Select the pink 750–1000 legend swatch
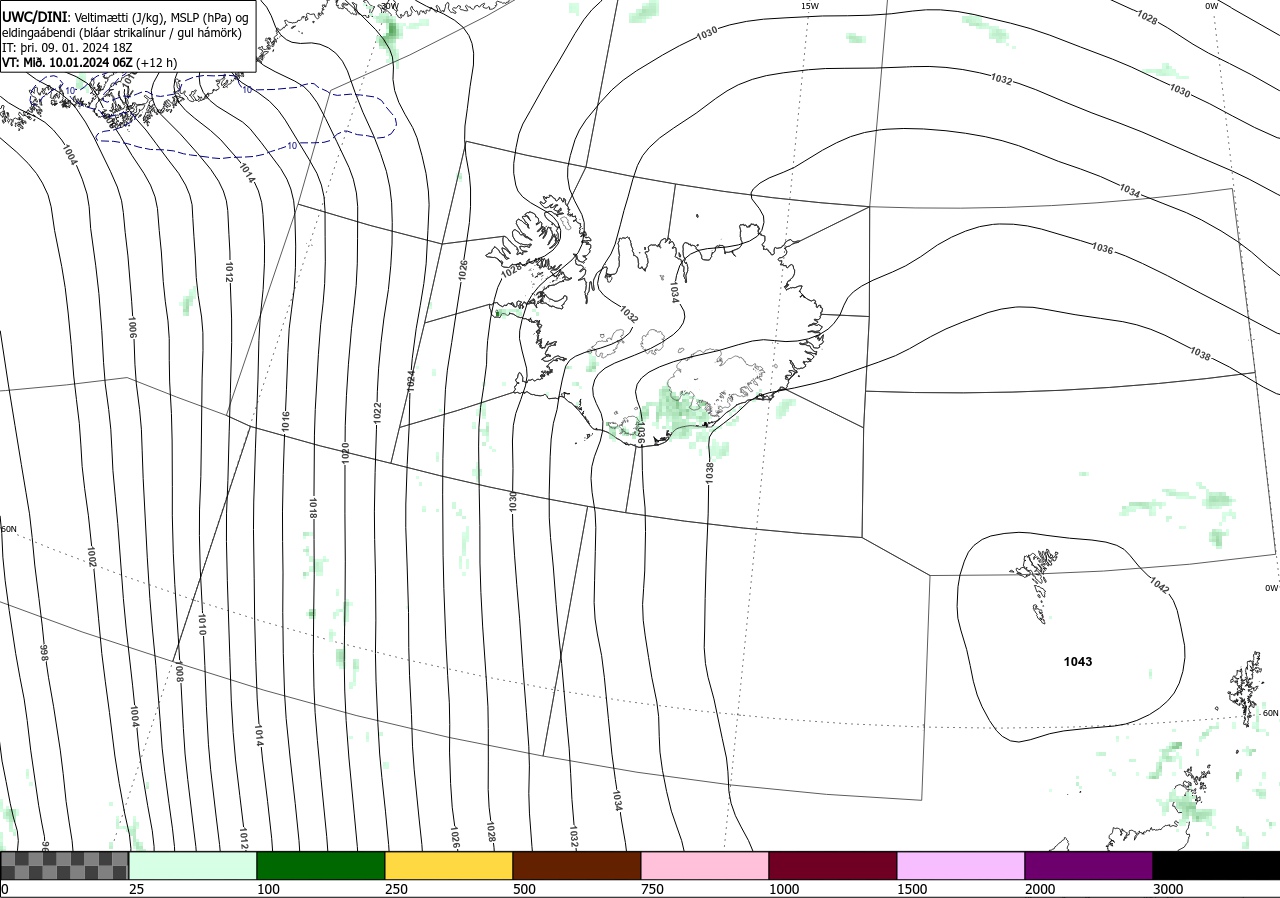The image size is (1280, 898). point(705,865)
